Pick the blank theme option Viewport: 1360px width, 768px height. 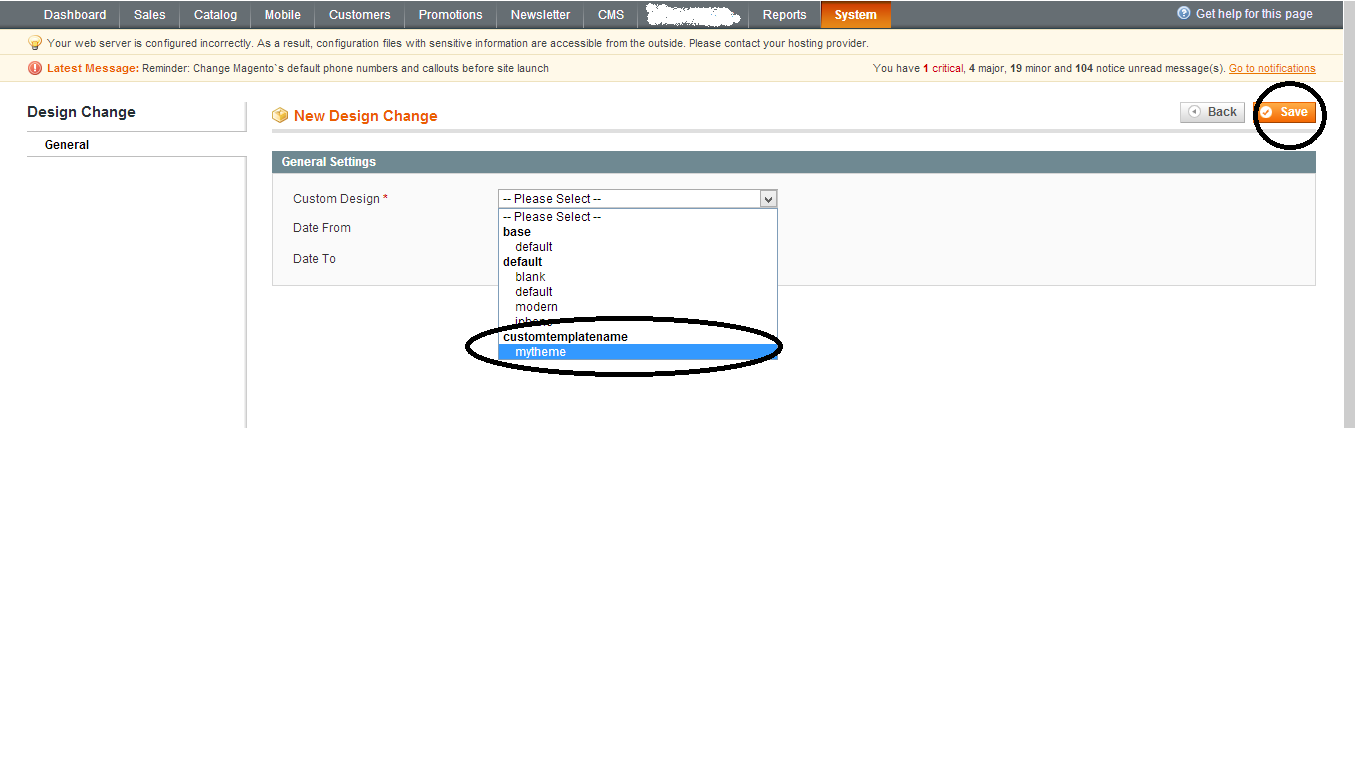[x=530, y=277]
